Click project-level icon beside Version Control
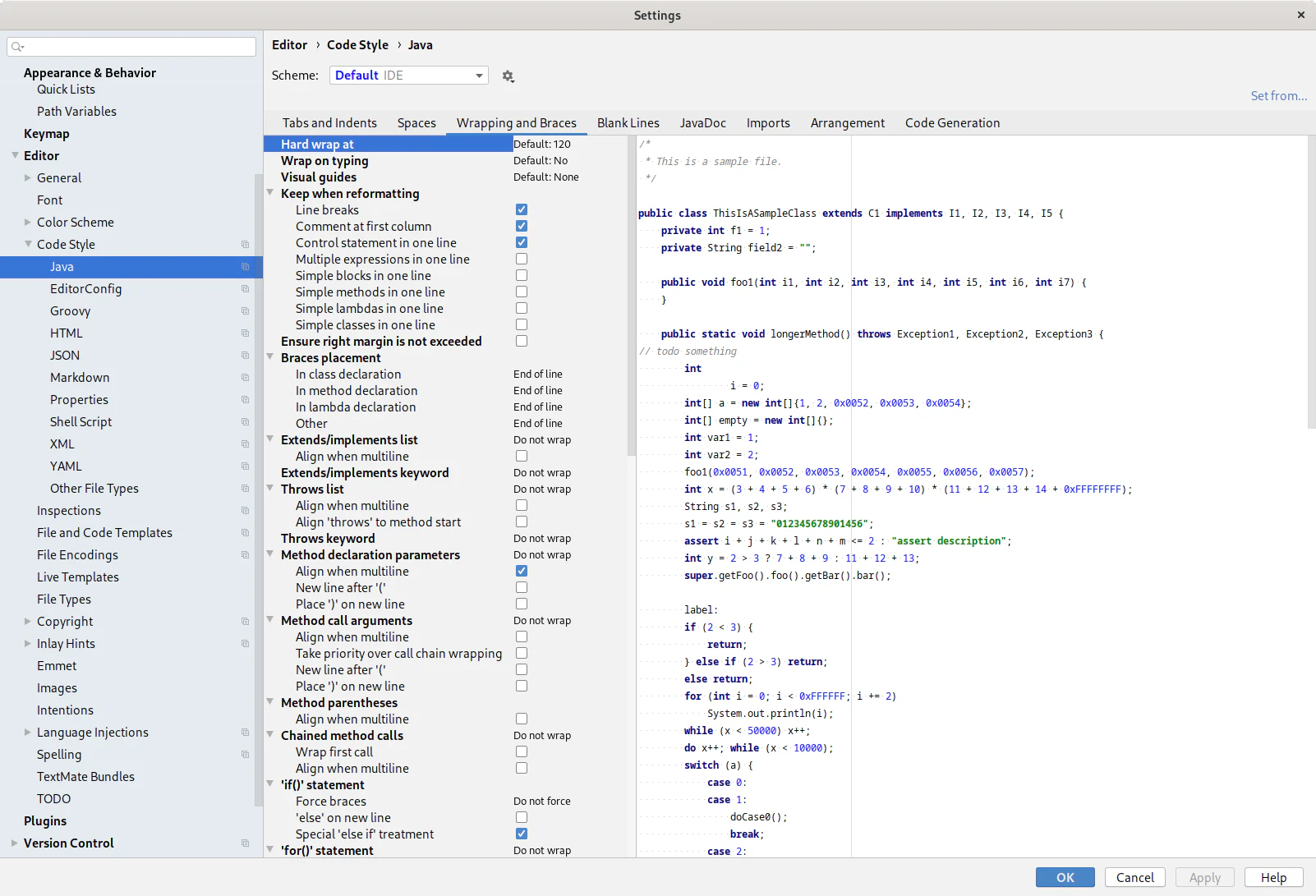Viewport: 1316px width, 896px height. [245, 843]
